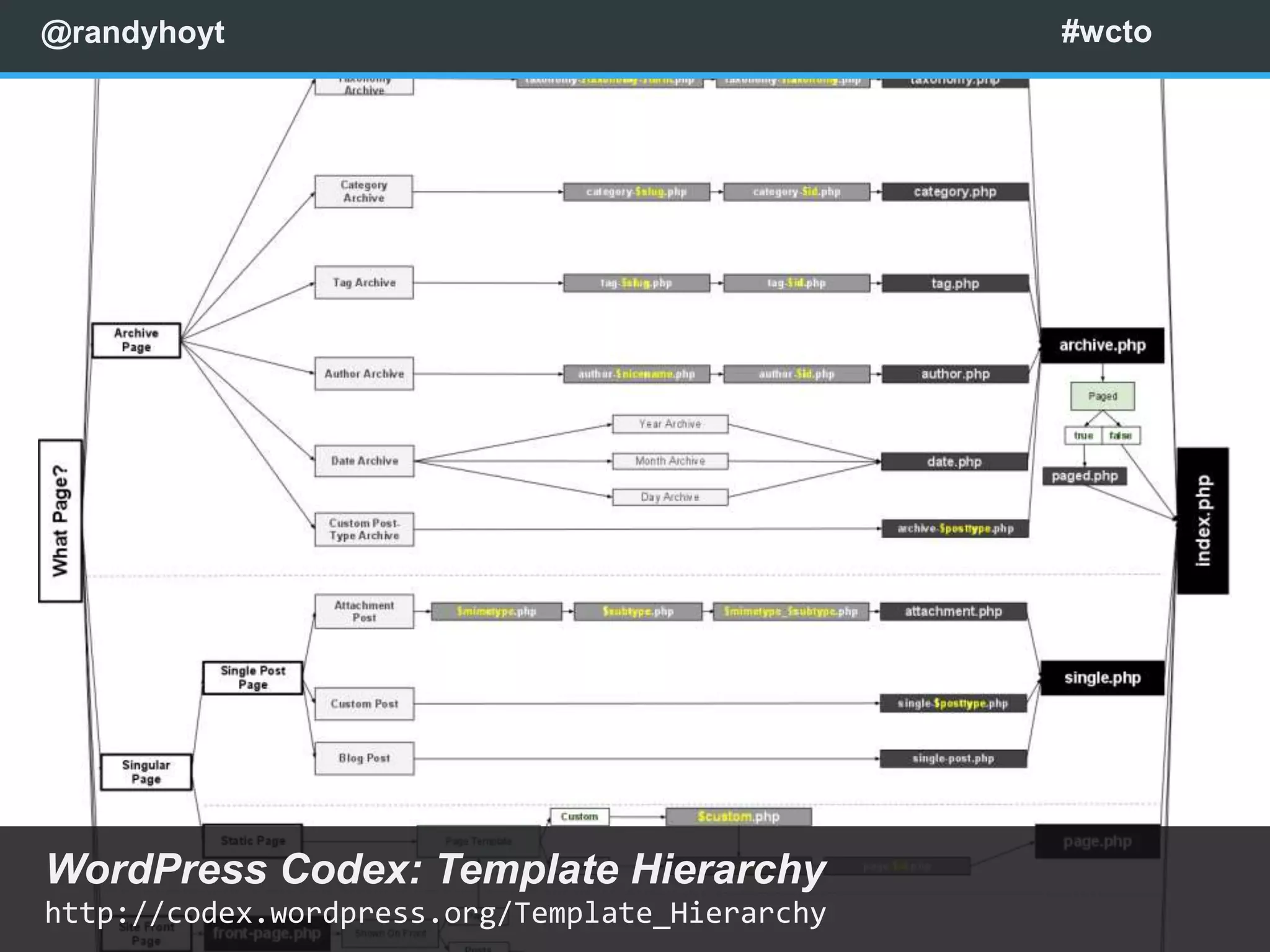Select the Author Archive box
This screenshot has width=1270, height=952.
click(x=363, y=374)
